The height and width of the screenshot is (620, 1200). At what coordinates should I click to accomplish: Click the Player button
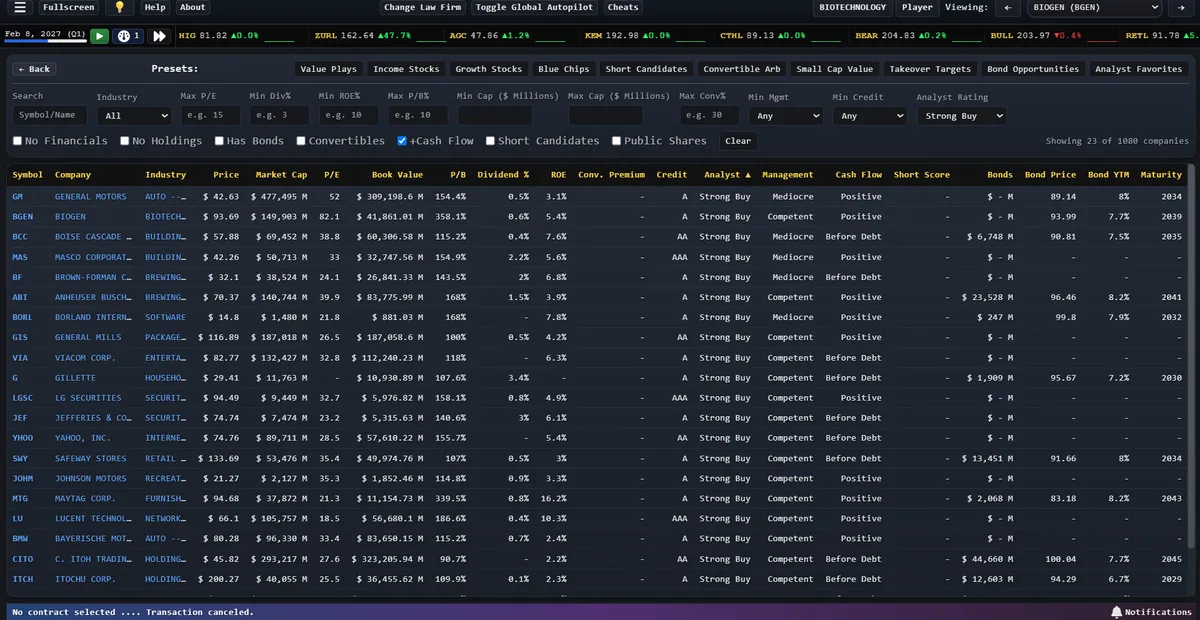click(917, 7)
